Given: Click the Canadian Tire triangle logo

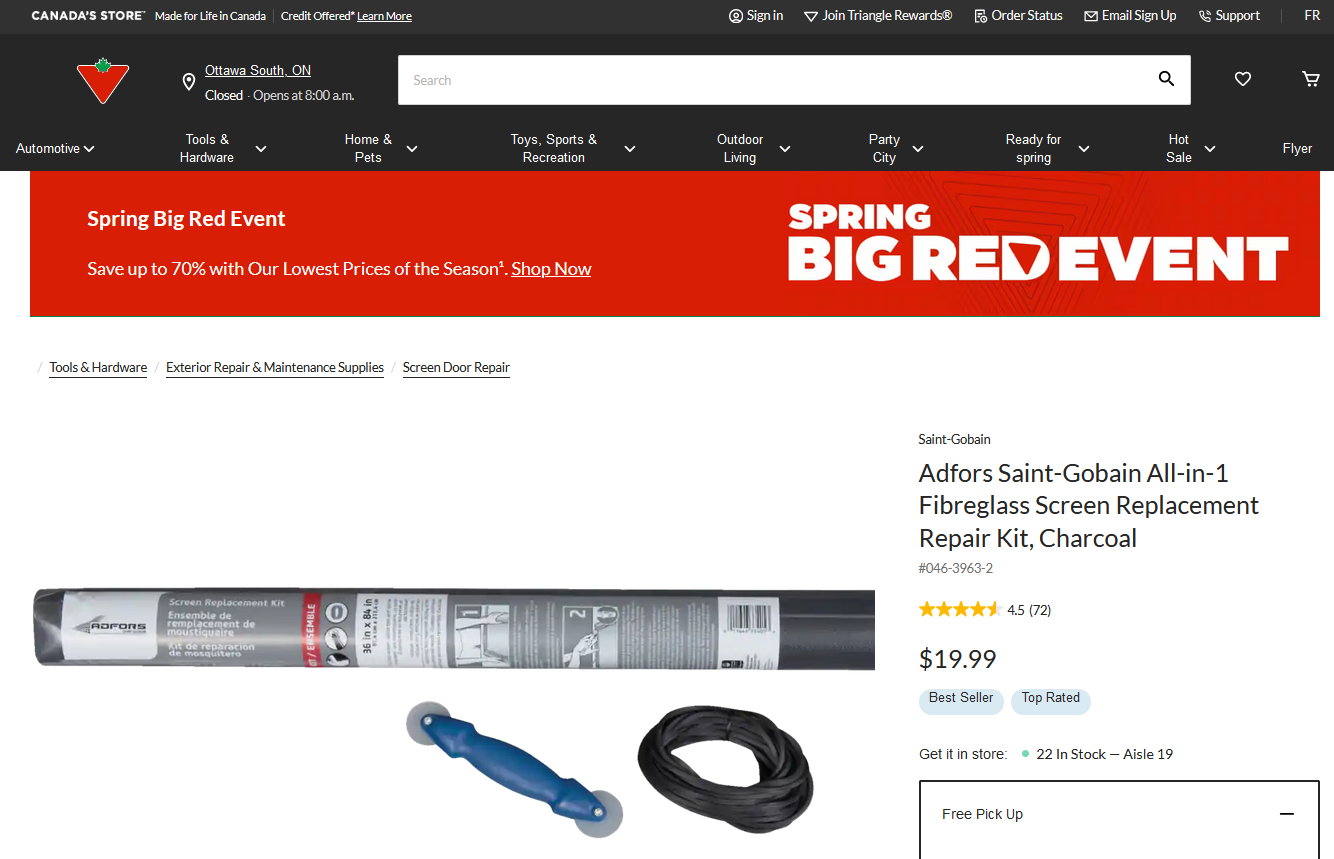Looking at the screenshot, I should coord(103,81).
